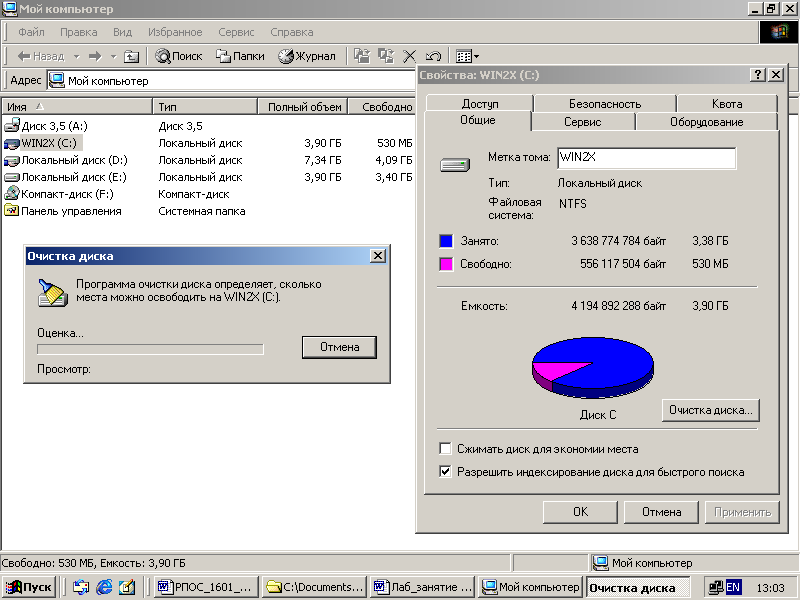Image resolution: width=800 pixels, height=600 pixels.
Task: Click the Метка тома WIN2X field
Action: (646, 158)
